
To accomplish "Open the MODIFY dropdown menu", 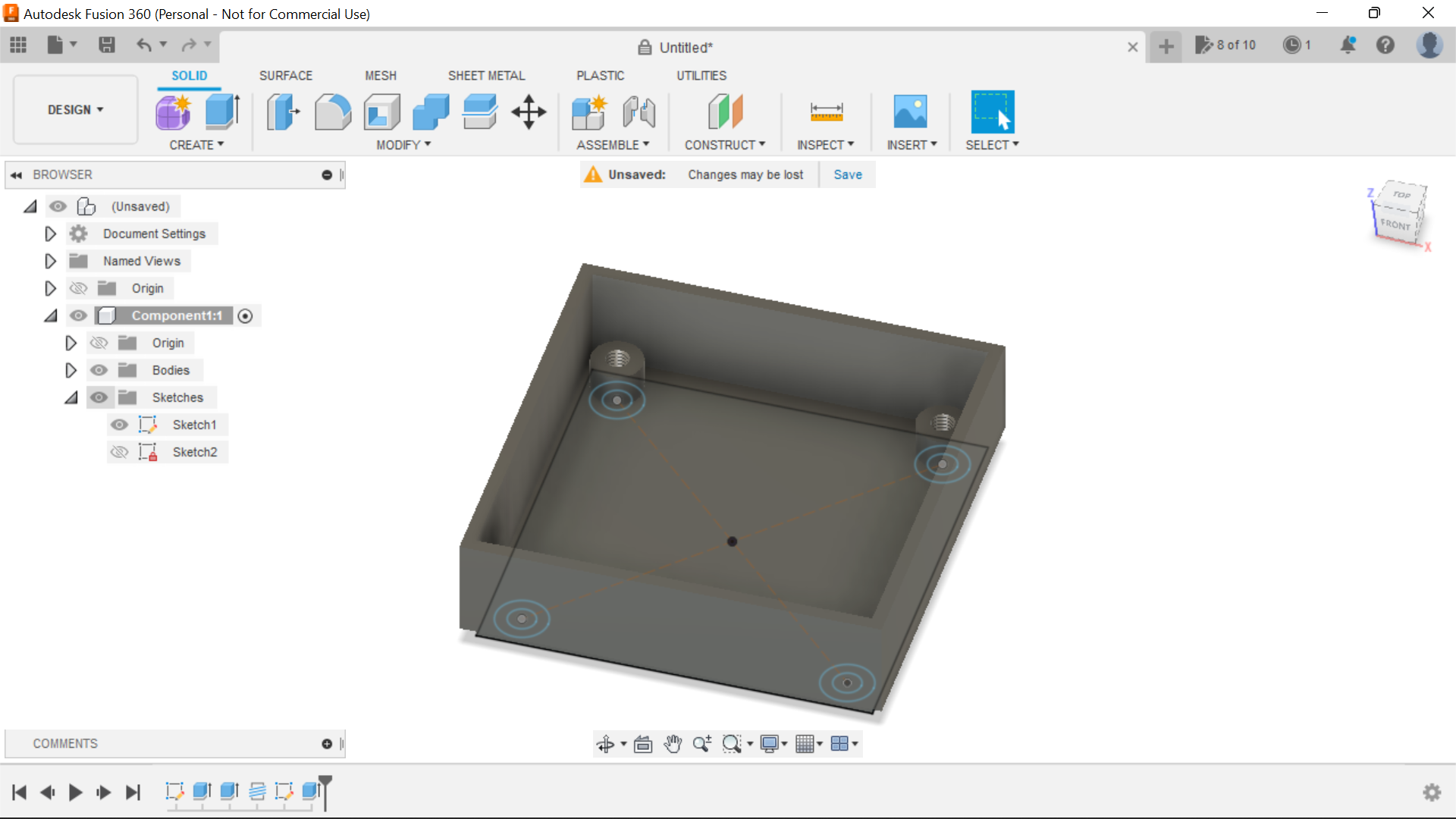I will point(403,145).
